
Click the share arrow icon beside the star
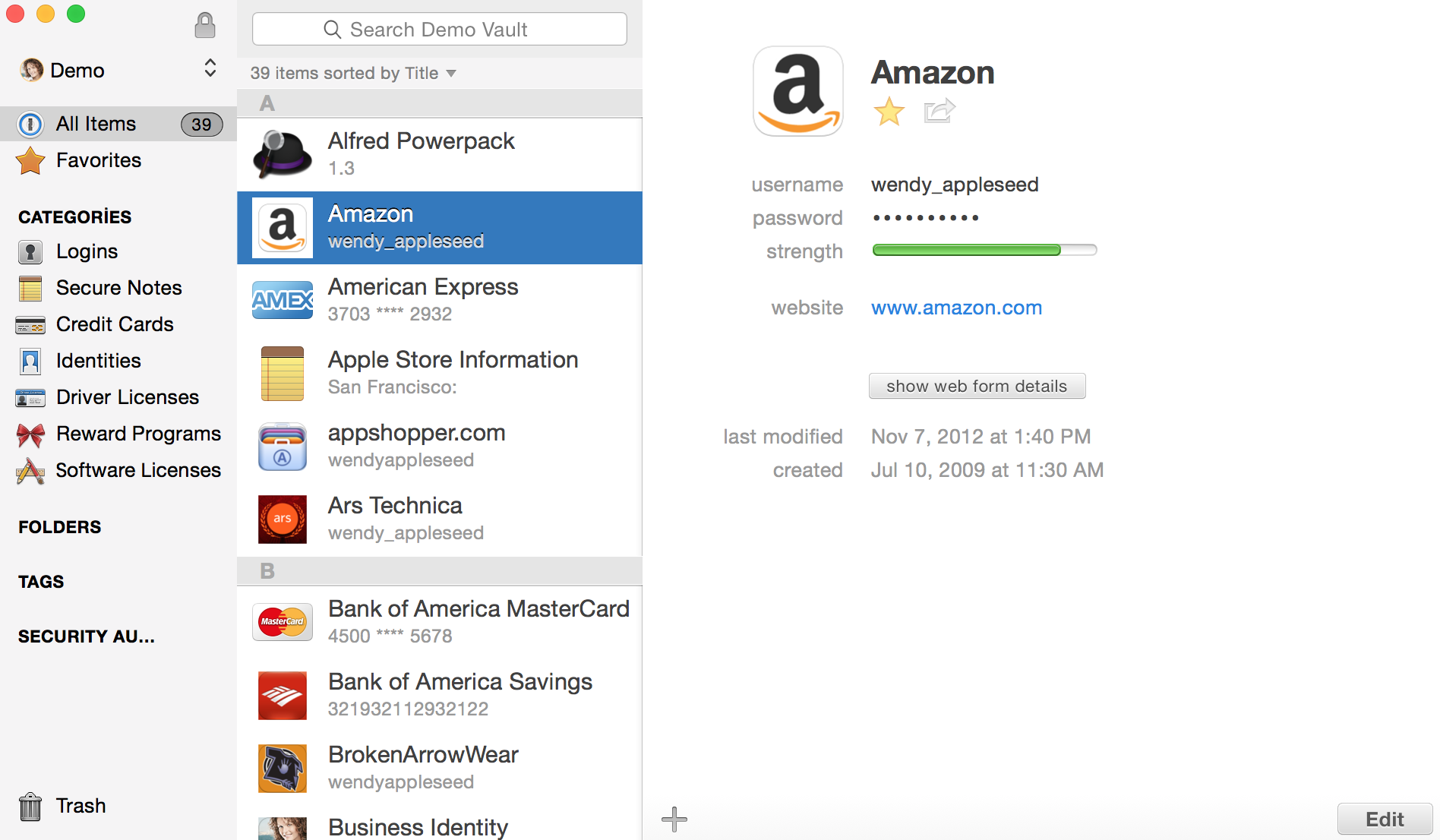pyautogui.click(x=939, y=112)
